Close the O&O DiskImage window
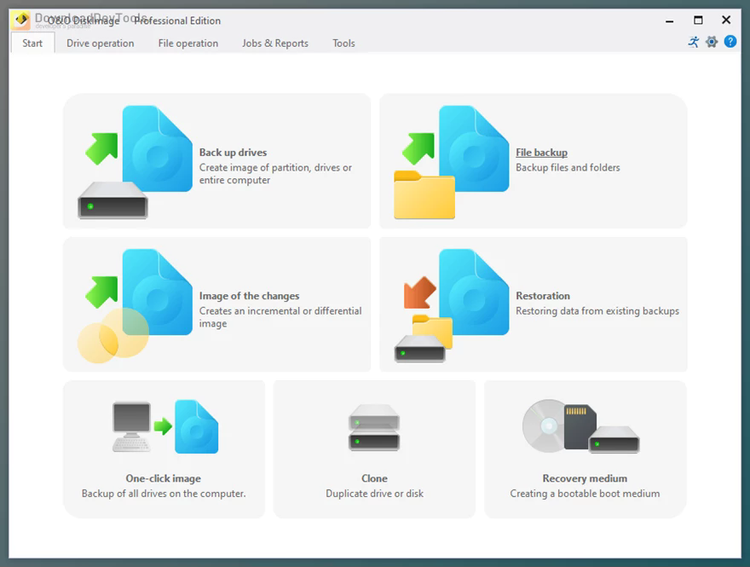750x567 pixels. click(x=726, y=20)
